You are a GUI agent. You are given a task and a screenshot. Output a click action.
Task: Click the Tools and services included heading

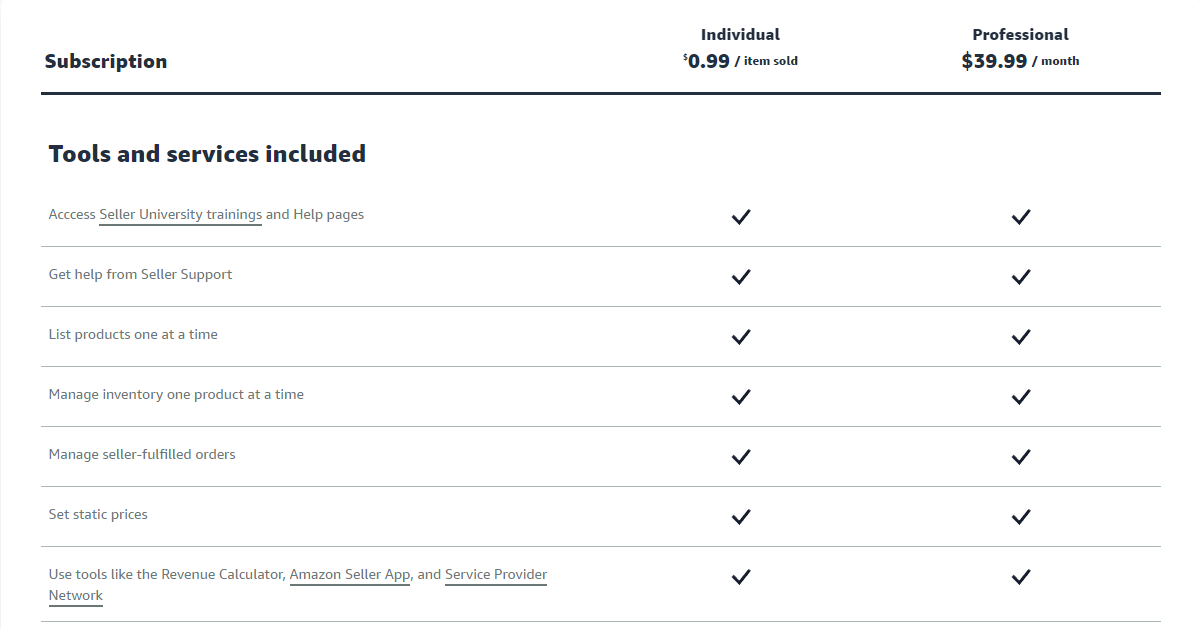[x=207, y=154]
